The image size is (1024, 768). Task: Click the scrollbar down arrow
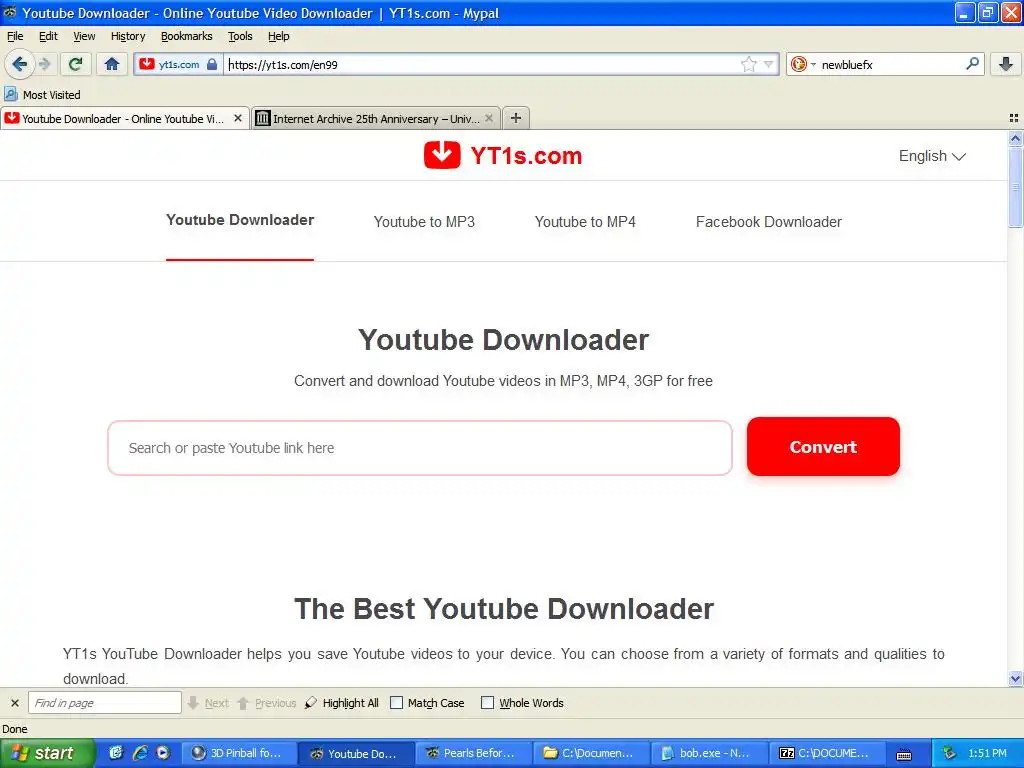point(1015,679)
